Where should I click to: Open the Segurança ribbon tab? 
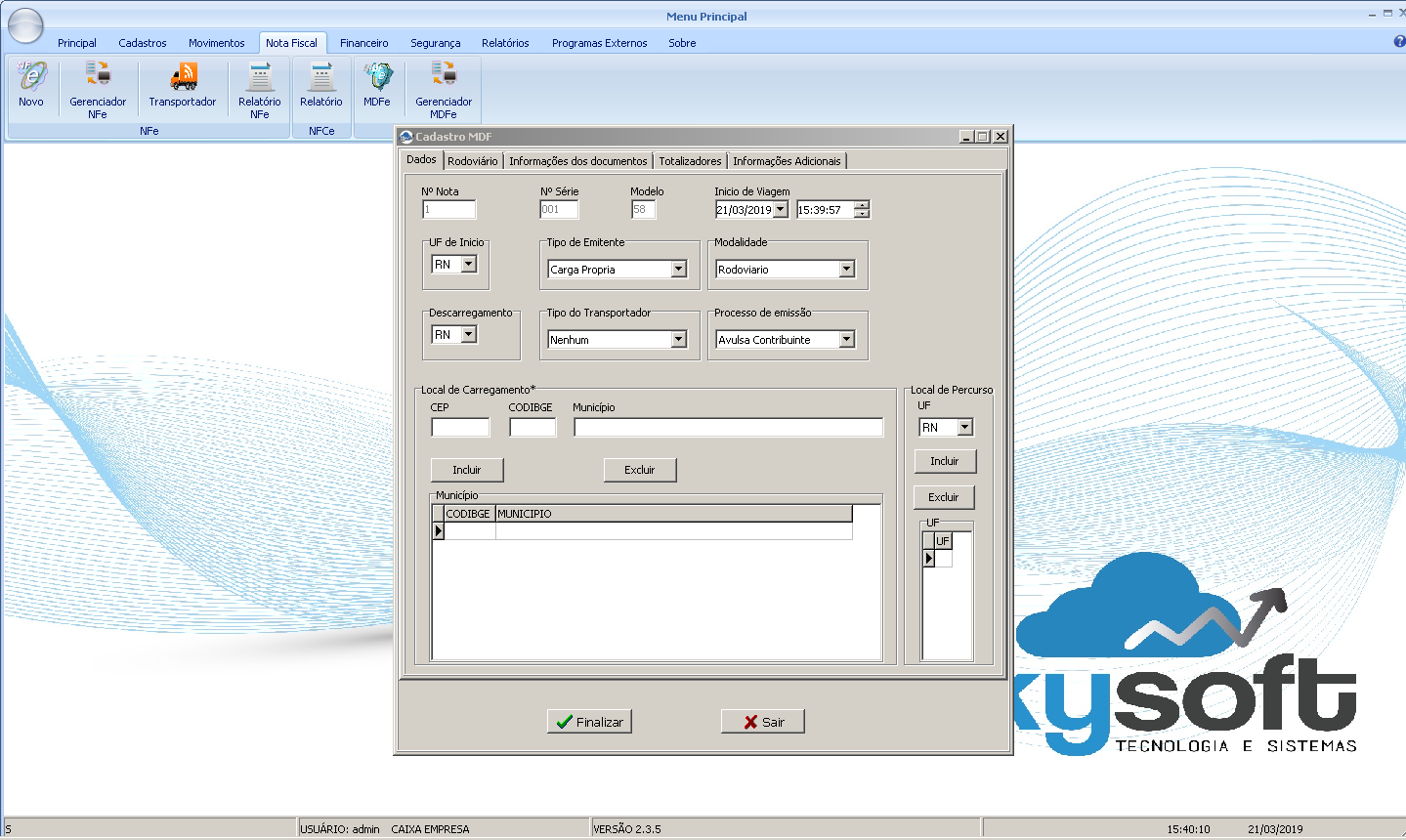click(436, 43)
